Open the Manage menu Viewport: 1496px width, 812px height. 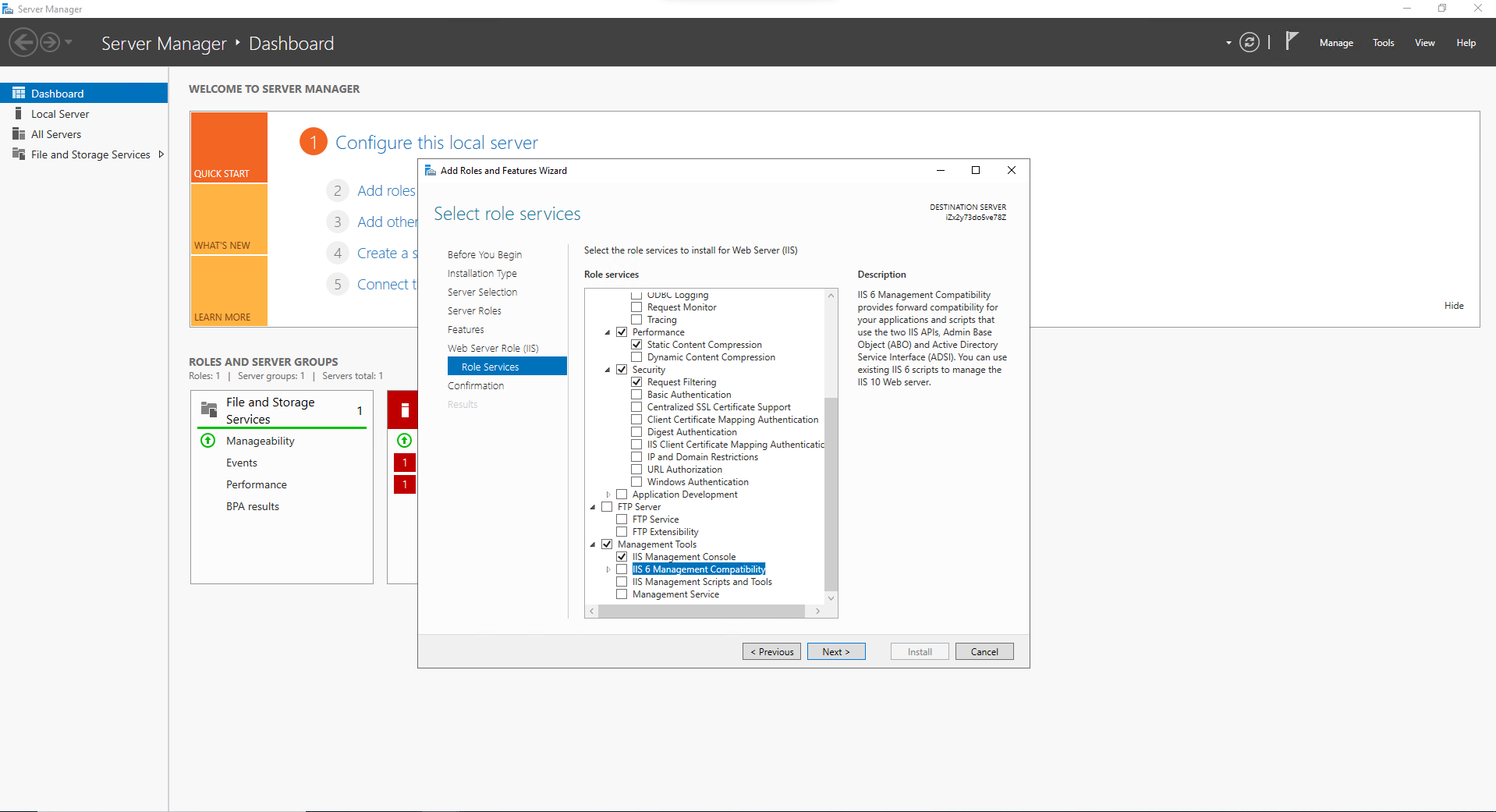[x=1336, y=43]
